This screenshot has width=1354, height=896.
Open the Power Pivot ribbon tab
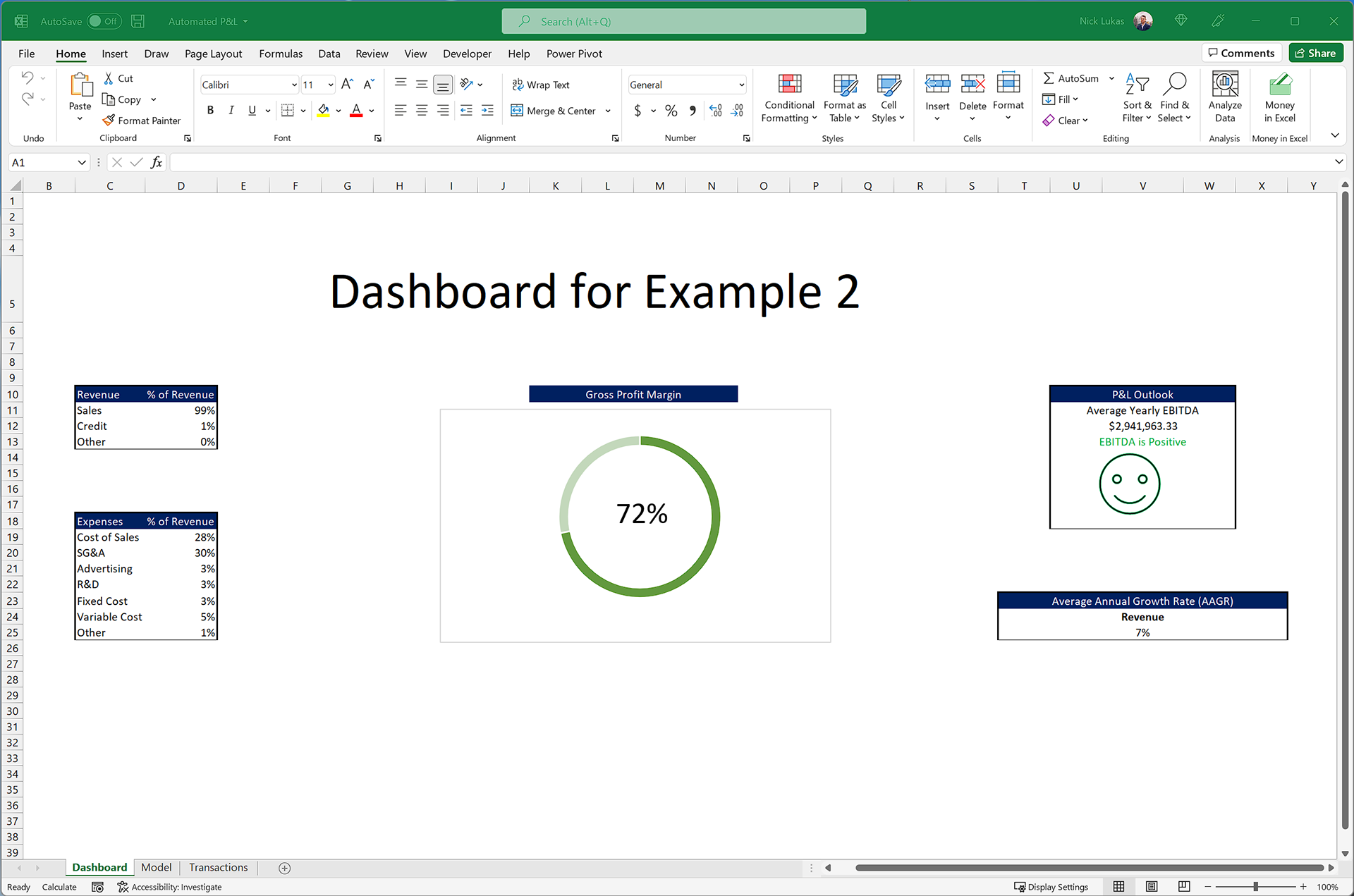pyautogui.click(x=574, y=54)
